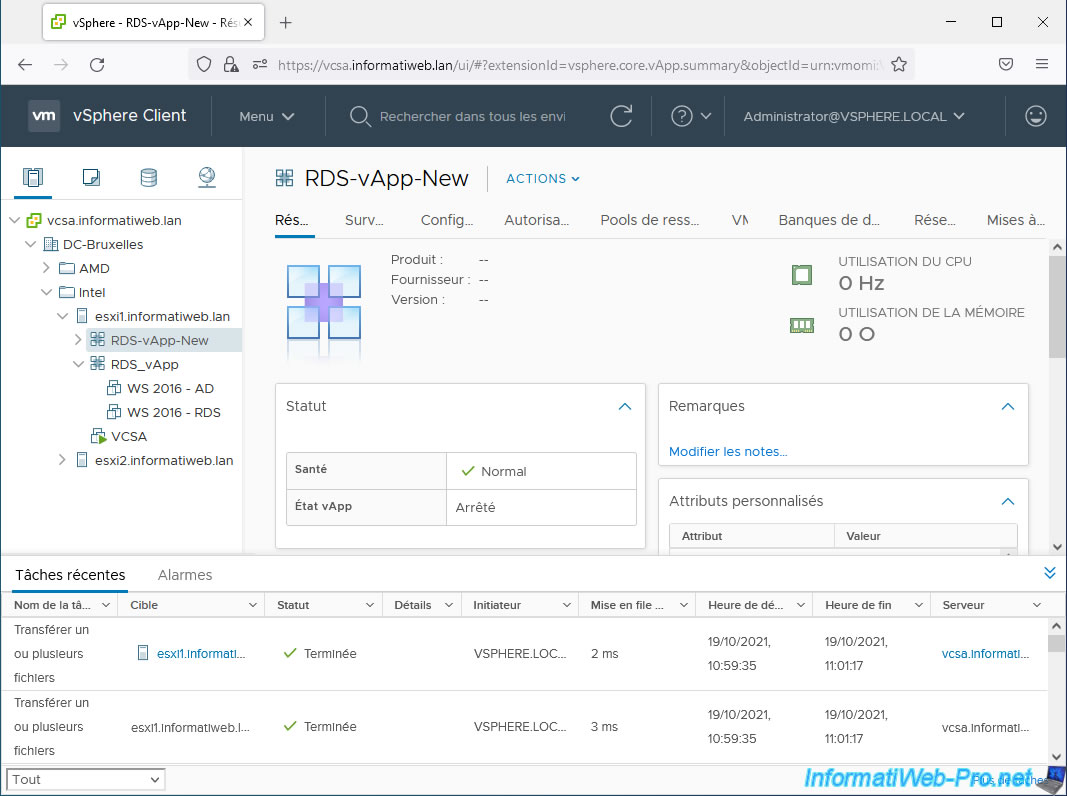Bookmark this page with the star icon
The image size is (1067, 796).
point(899,65)
